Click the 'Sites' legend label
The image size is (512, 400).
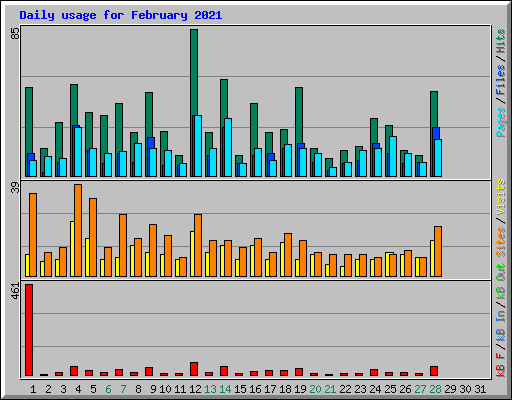501,242
